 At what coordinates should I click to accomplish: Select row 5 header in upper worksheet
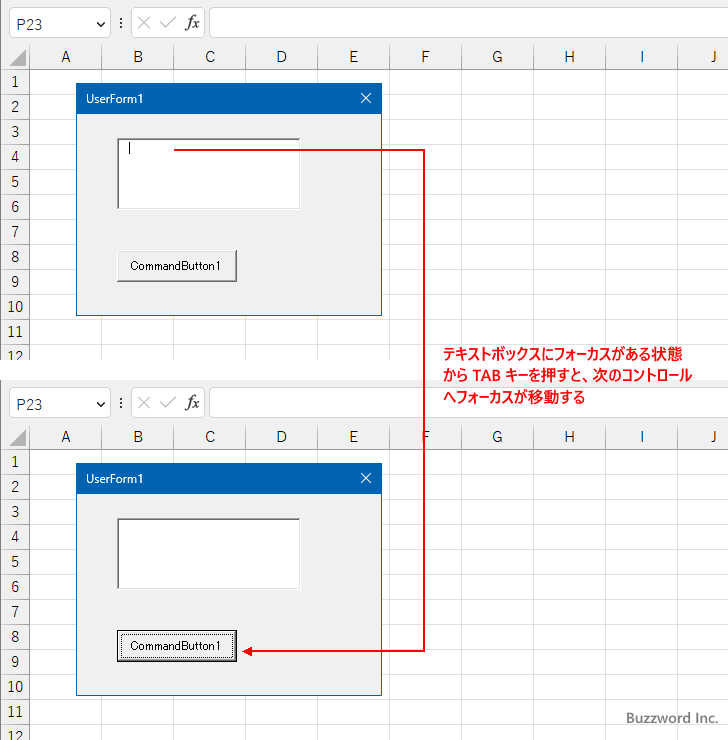click(15, 182)
